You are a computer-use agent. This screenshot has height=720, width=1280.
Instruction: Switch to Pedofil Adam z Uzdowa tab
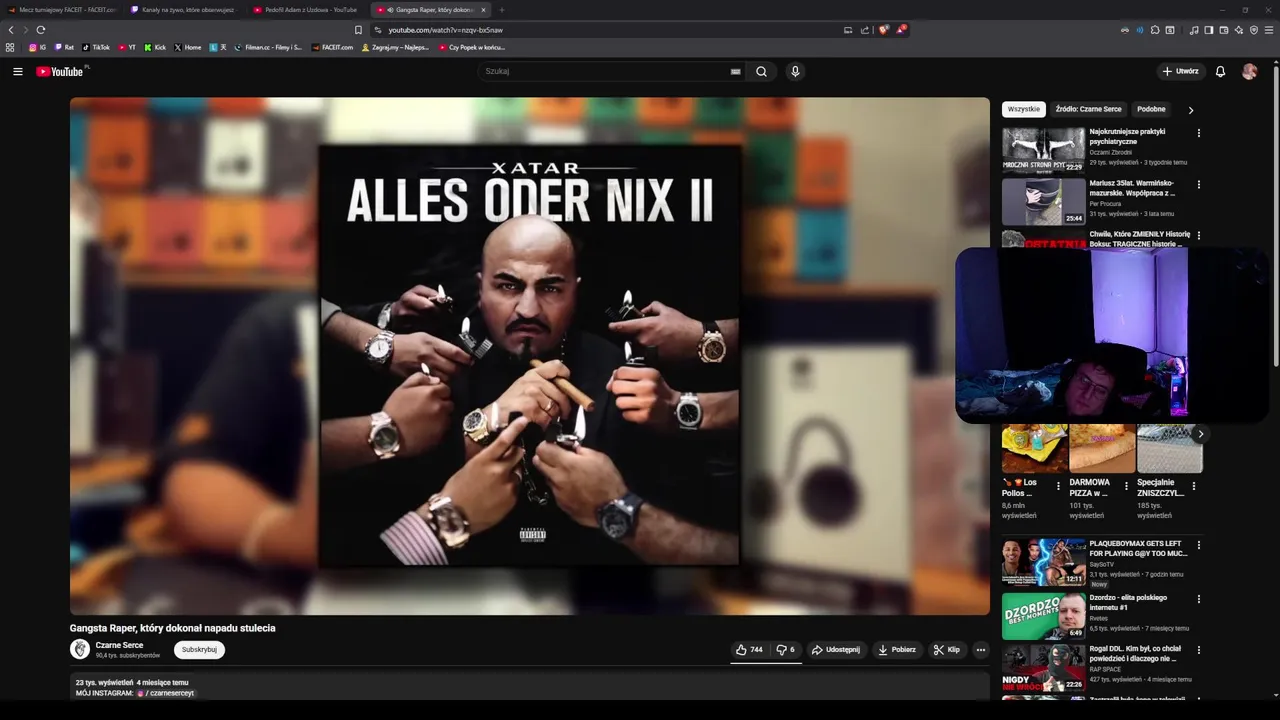(x=308, y=10)
